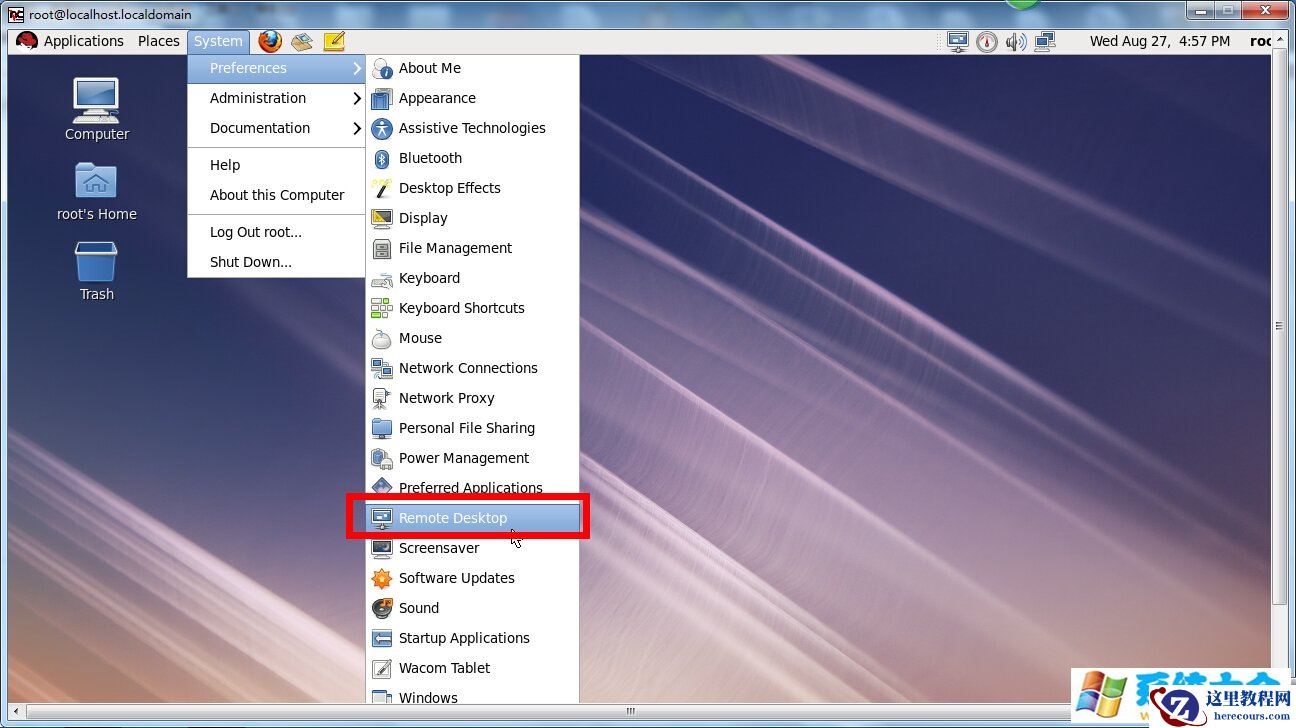Open Wacom Tablet preferences
Screen dimensions: 1296x728
pos(473,668)
